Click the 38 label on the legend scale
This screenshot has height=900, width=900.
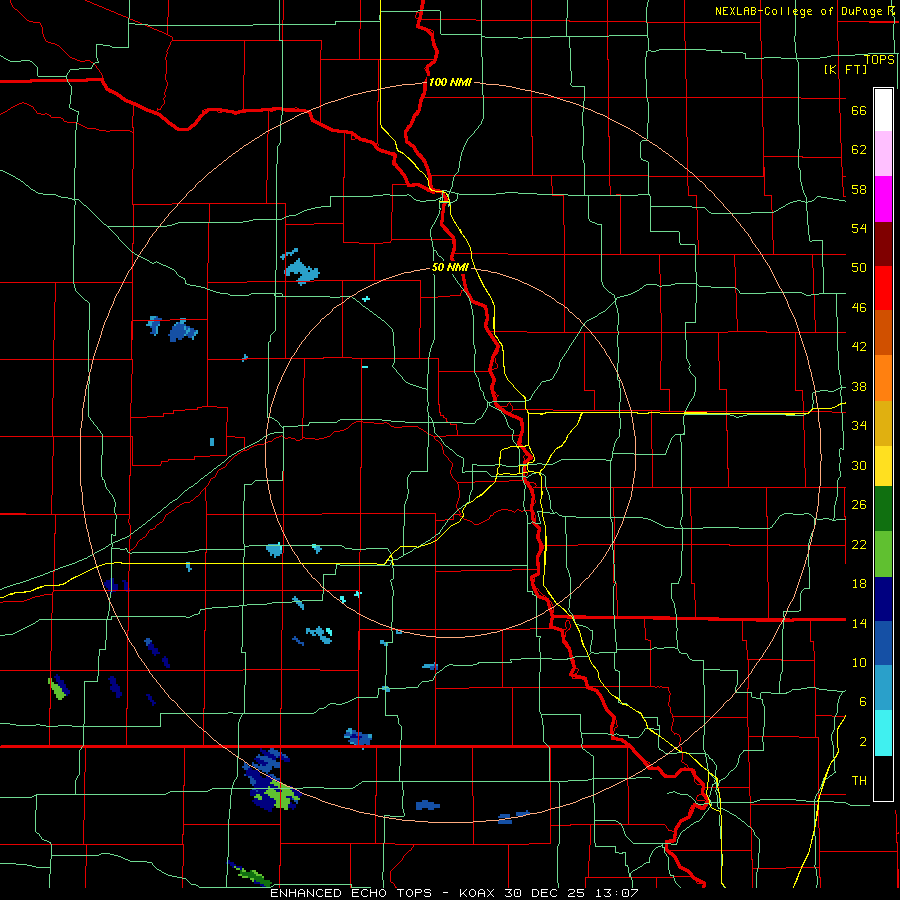pyautogui.click(x=859, y=387)
